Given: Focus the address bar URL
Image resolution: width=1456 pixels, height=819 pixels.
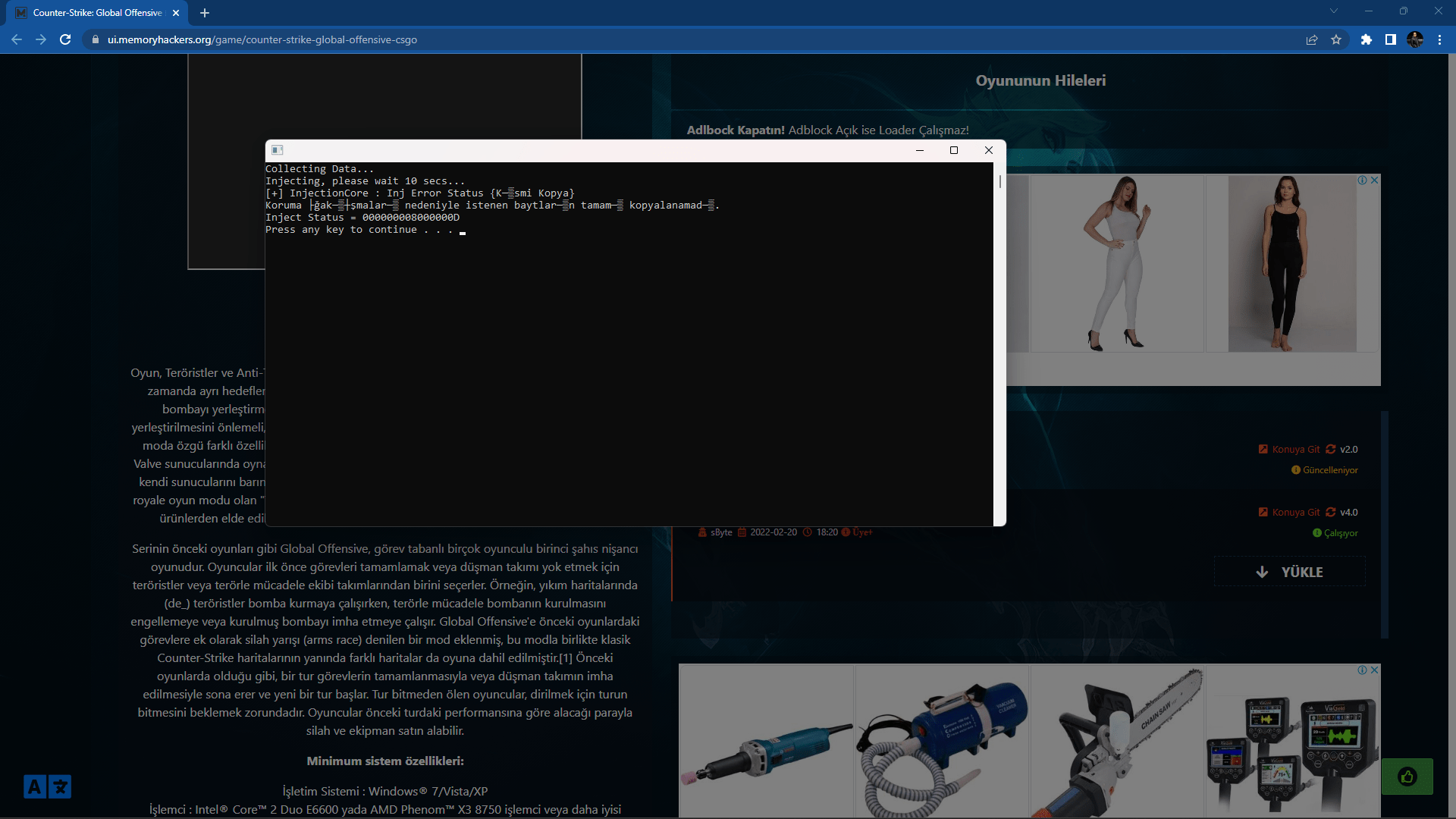Looking at the screenshot, I should coord(262,39).
